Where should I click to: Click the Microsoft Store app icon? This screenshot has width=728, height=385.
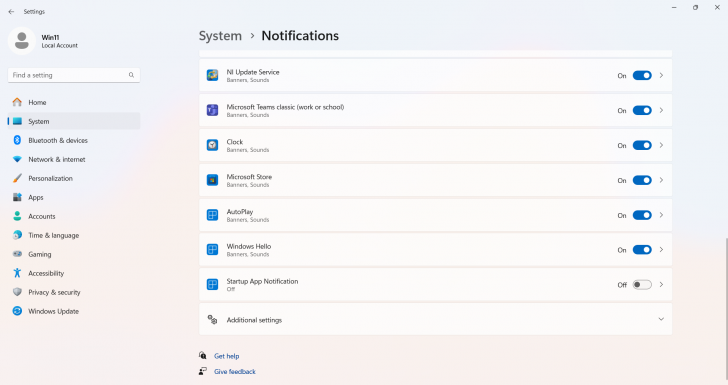tap(212, 180)
